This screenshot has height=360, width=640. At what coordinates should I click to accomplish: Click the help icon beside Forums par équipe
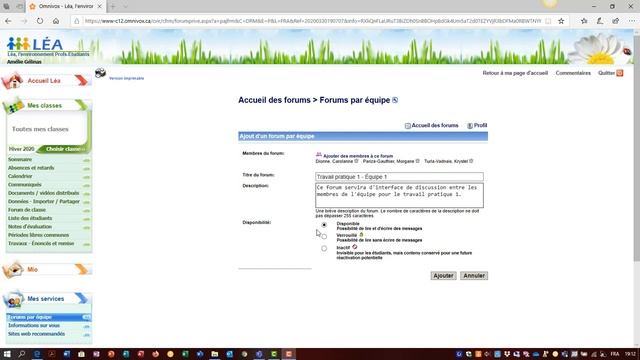click(395, 100)
